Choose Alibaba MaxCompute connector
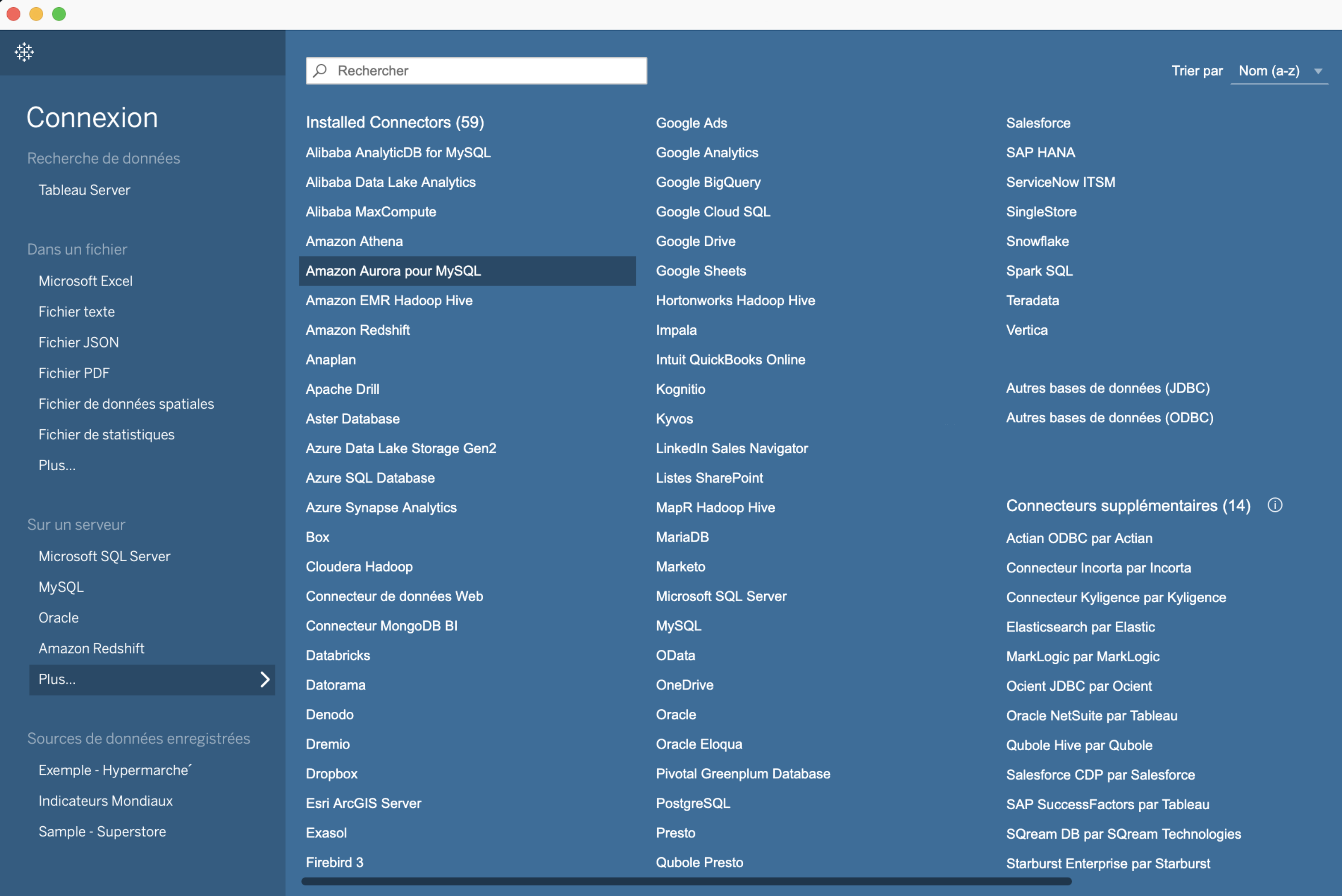The image size is (1342, 896). coord(370,212)
